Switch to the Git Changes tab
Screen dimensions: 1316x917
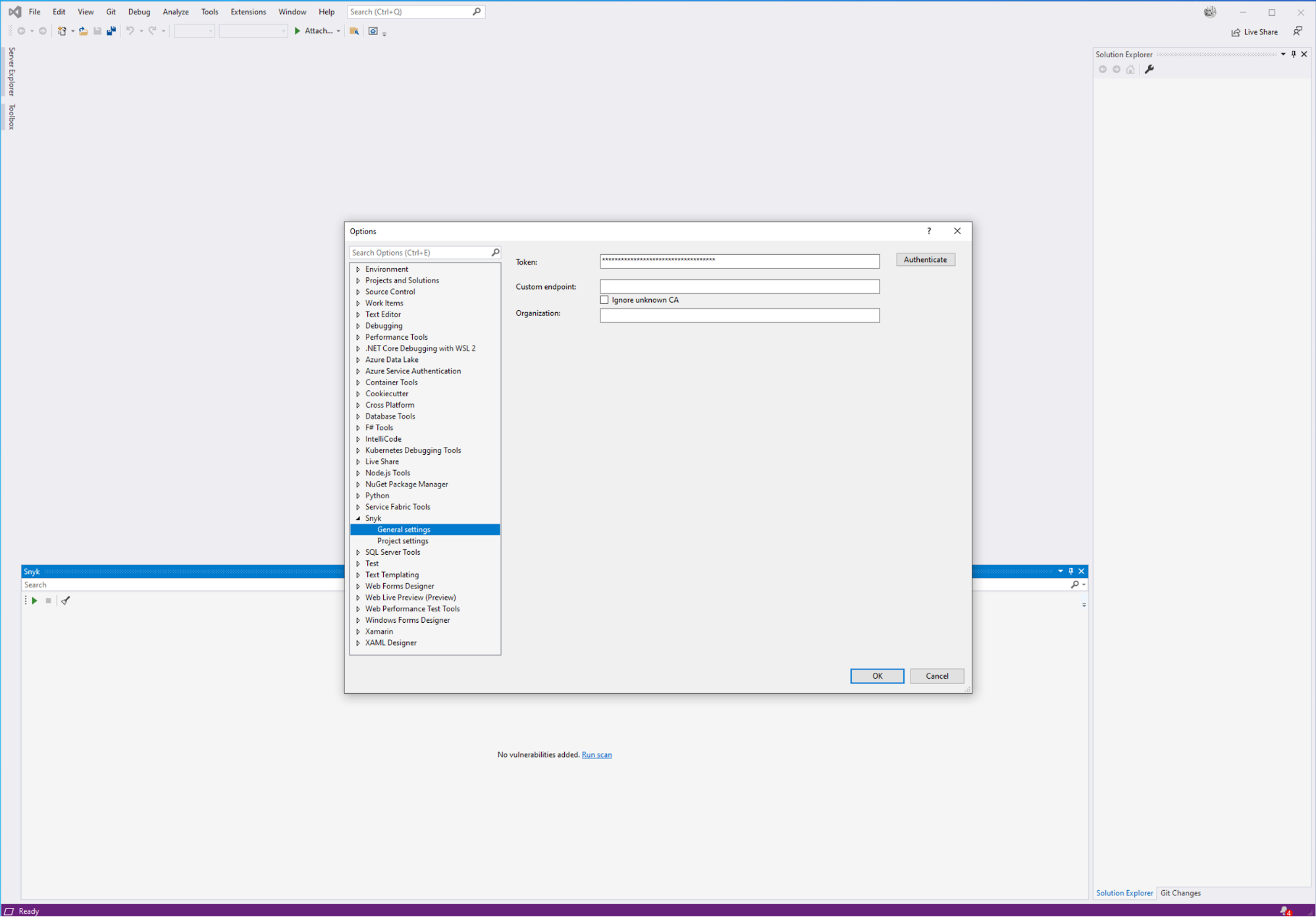point(1180,893)
